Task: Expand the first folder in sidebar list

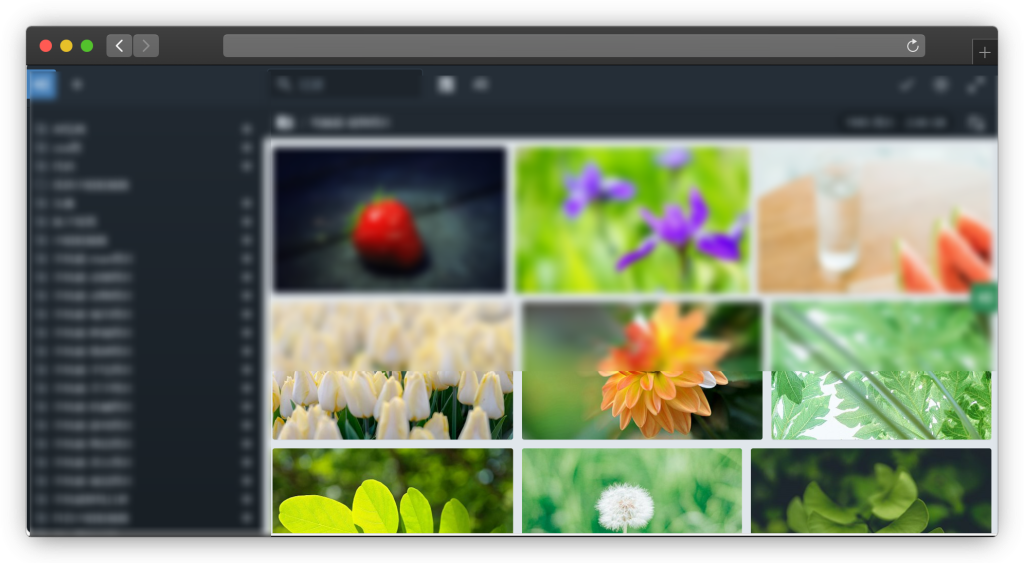Action: pos(246,129)
